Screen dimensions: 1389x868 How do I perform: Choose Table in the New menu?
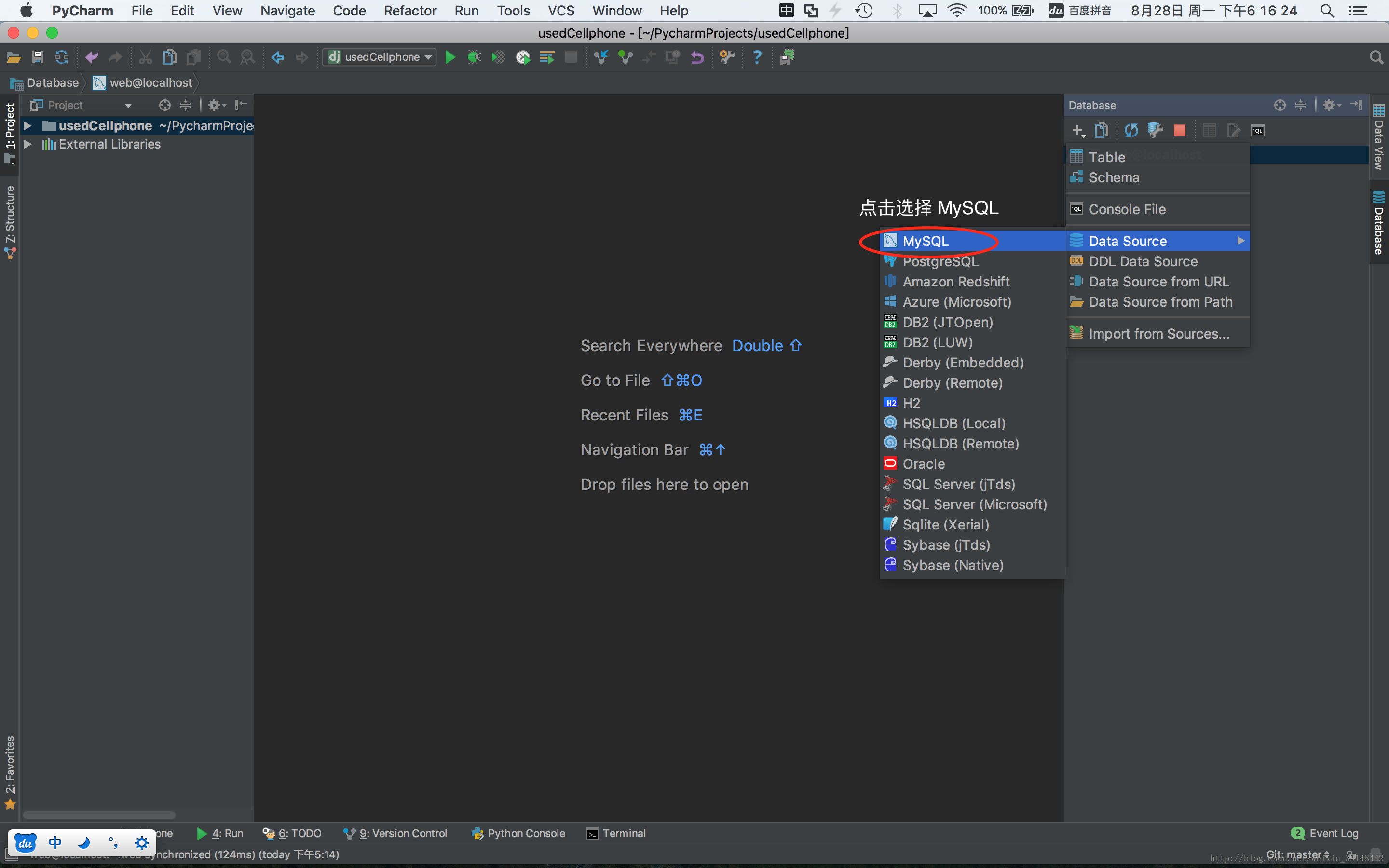point(1157,157)
